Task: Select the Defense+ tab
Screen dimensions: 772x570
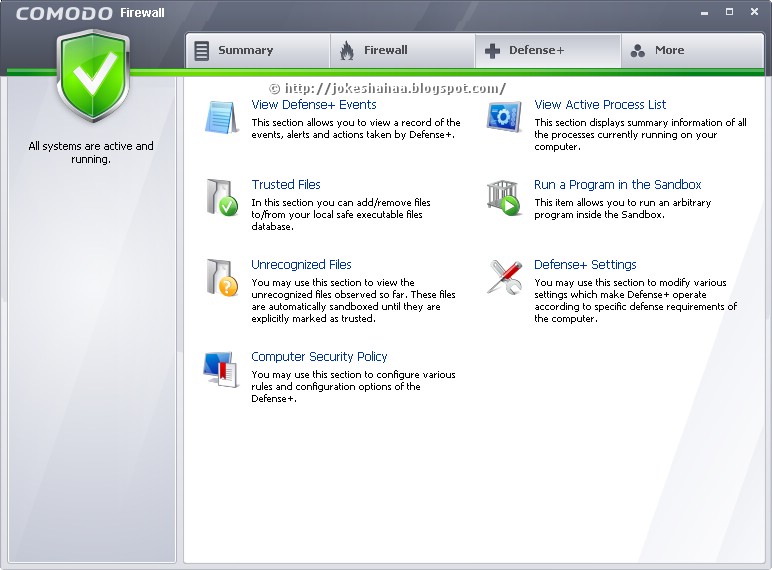Action: (x=547, y=50)
